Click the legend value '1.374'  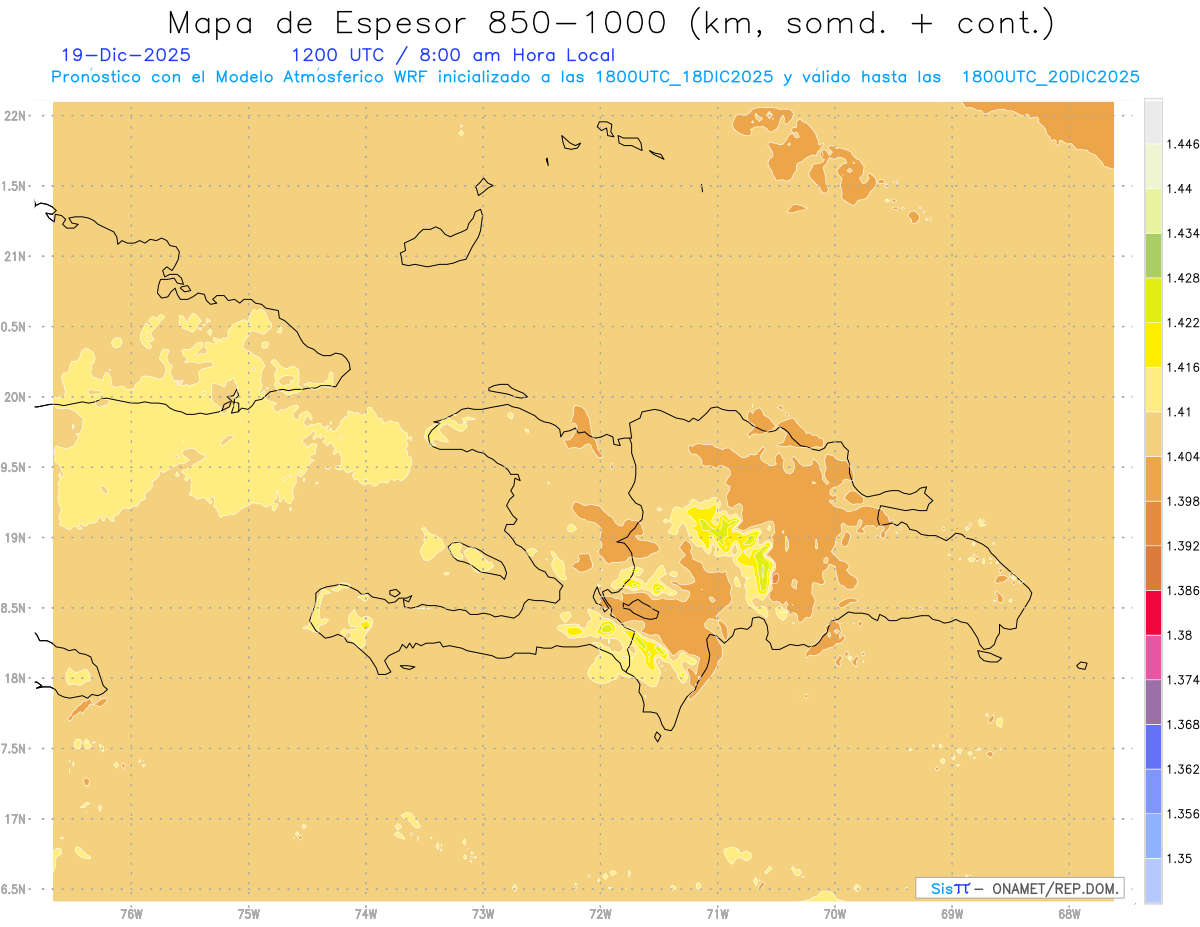(1182, 680)
